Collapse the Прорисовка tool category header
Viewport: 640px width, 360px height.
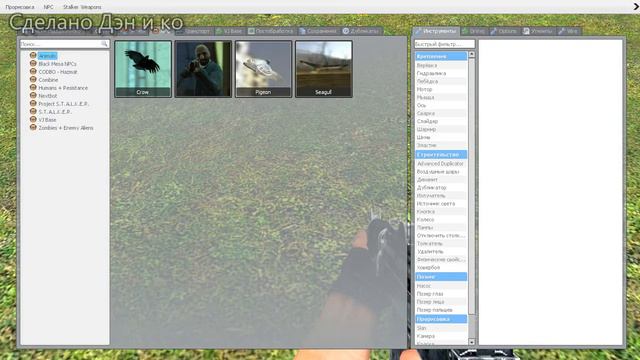(x=441, y=319)
